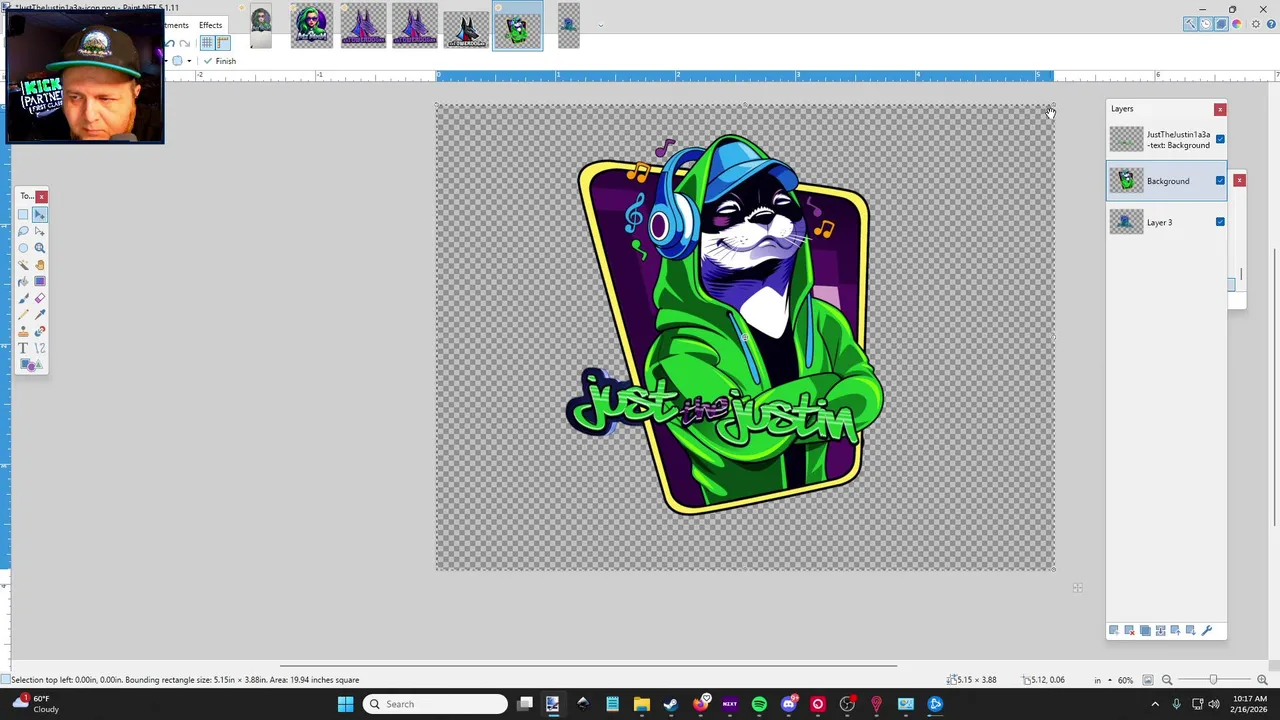
Task: Open the Help question mark icon
Action: pos(1270,24)
